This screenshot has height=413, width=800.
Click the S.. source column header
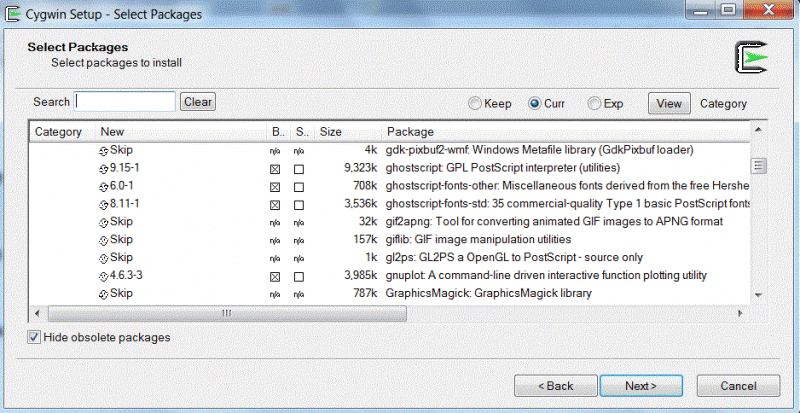tap(303, 132)
